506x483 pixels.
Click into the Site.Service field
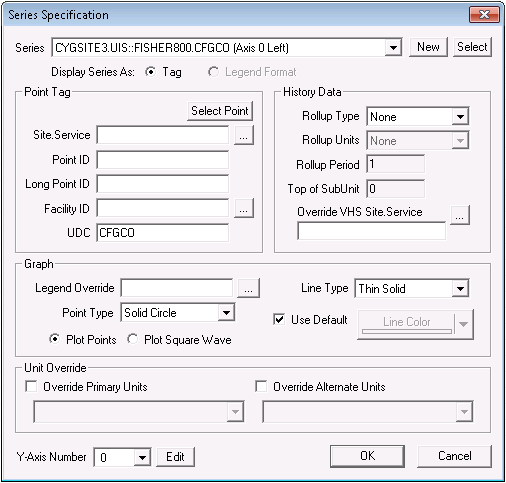click(x=163, y=135)
